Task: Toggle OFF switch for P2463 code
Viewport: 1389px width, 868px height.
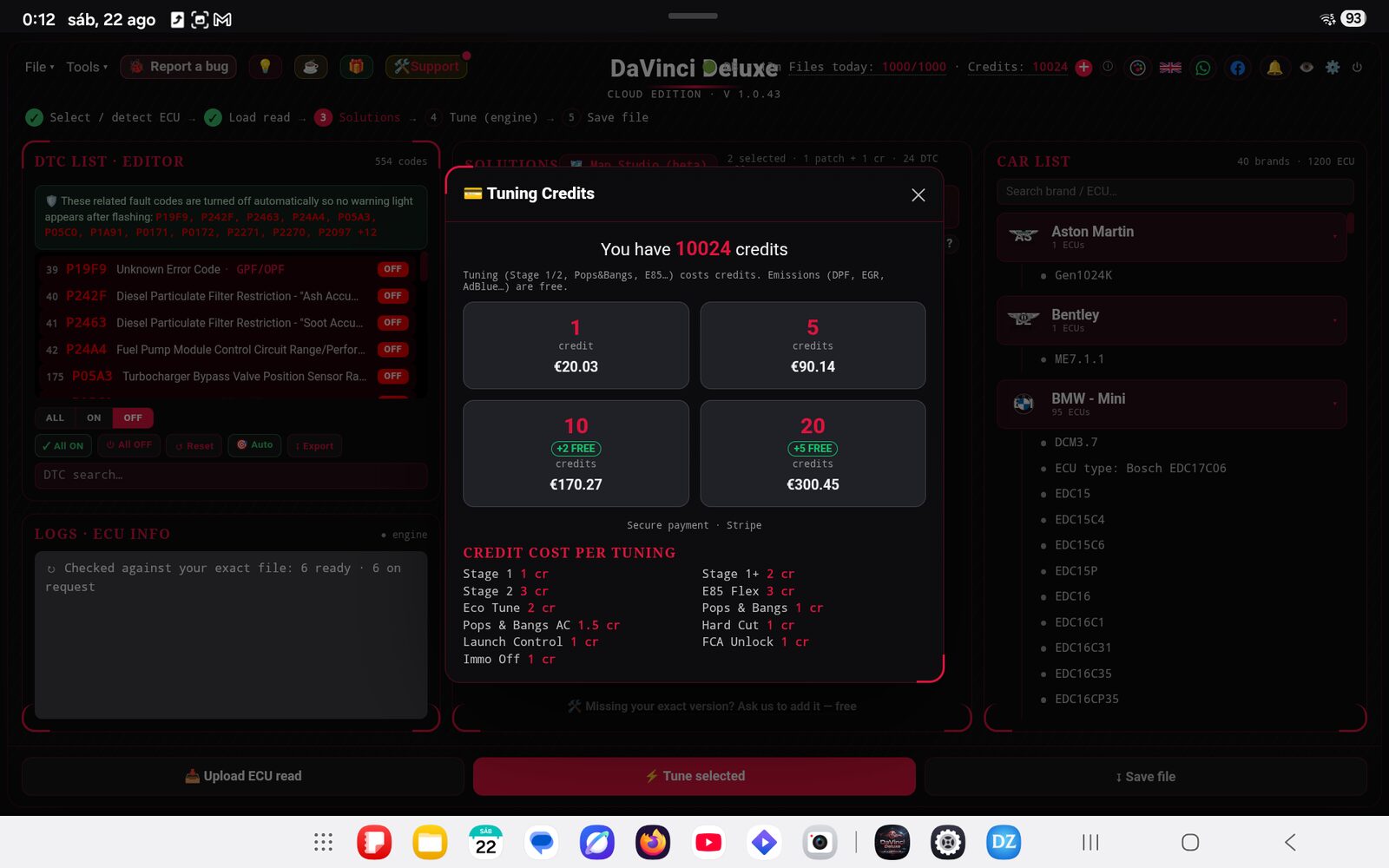Action: coord(392,323)
